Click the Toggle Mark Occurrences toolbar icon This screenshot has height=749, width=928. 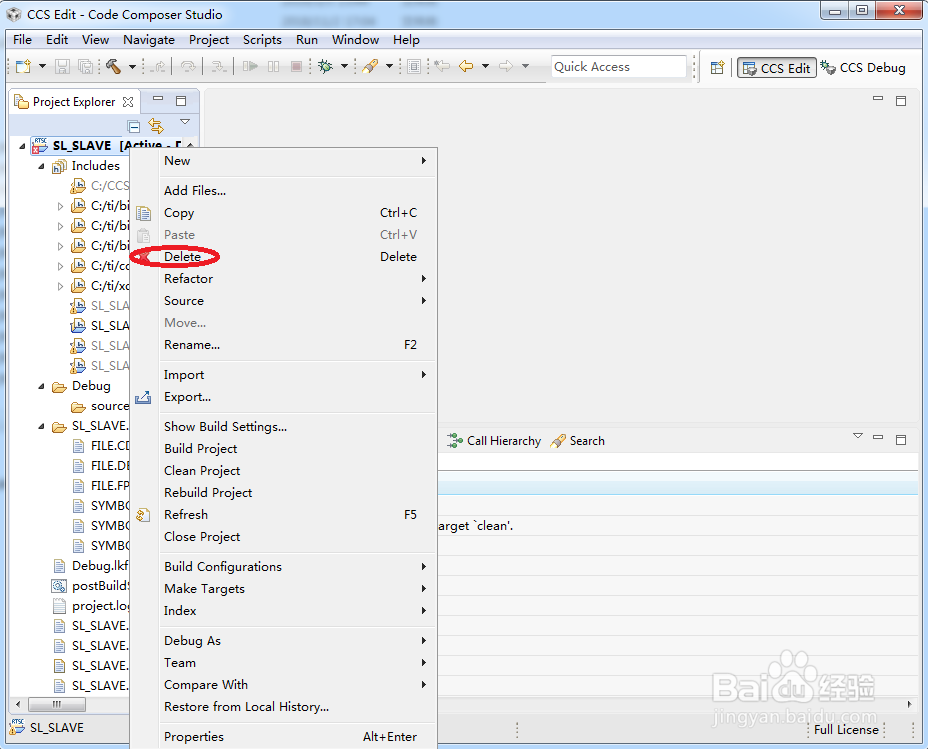point(414,66)
